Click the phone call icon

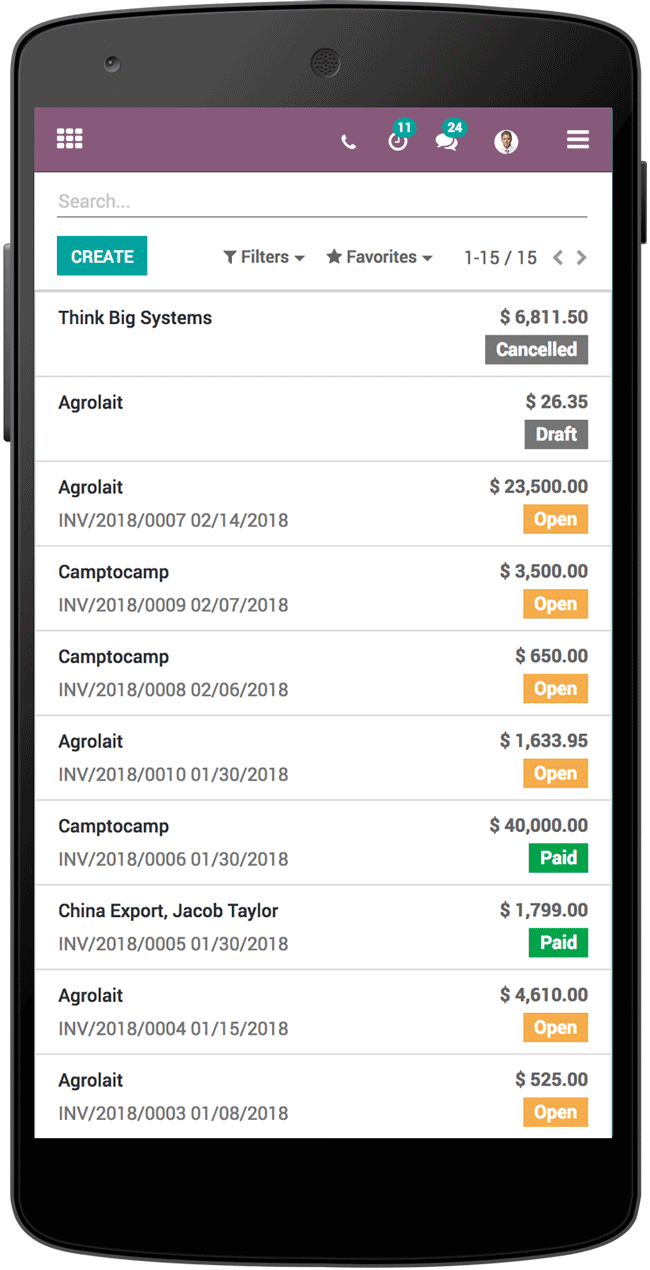click(x=348, y=142)
